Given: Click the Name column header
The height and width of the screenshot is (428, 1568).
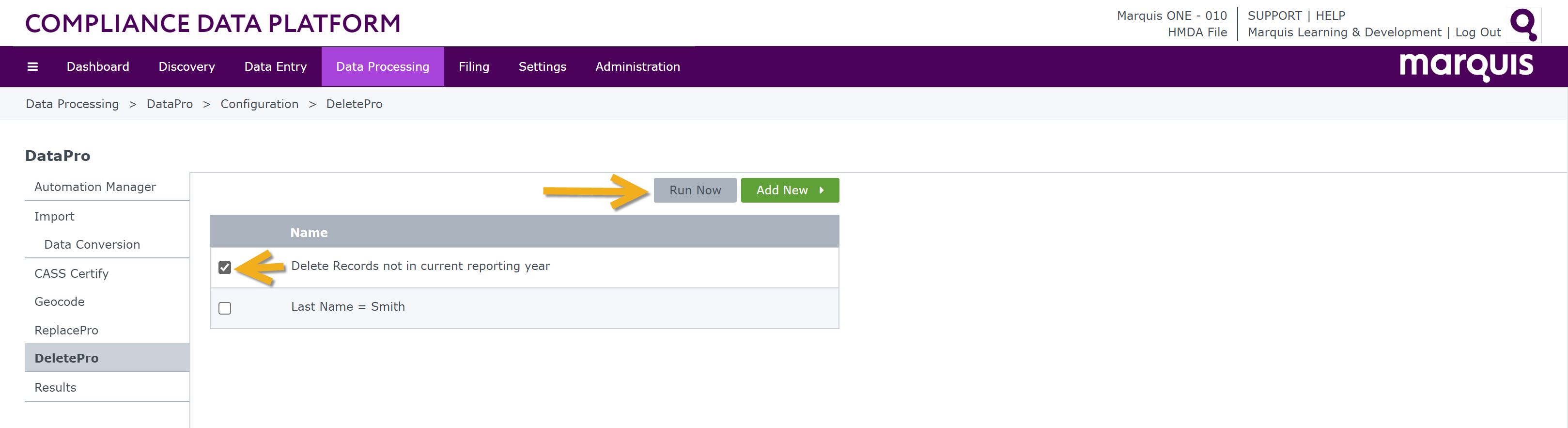Looking at the screenshot, I should tap(309, 233).
